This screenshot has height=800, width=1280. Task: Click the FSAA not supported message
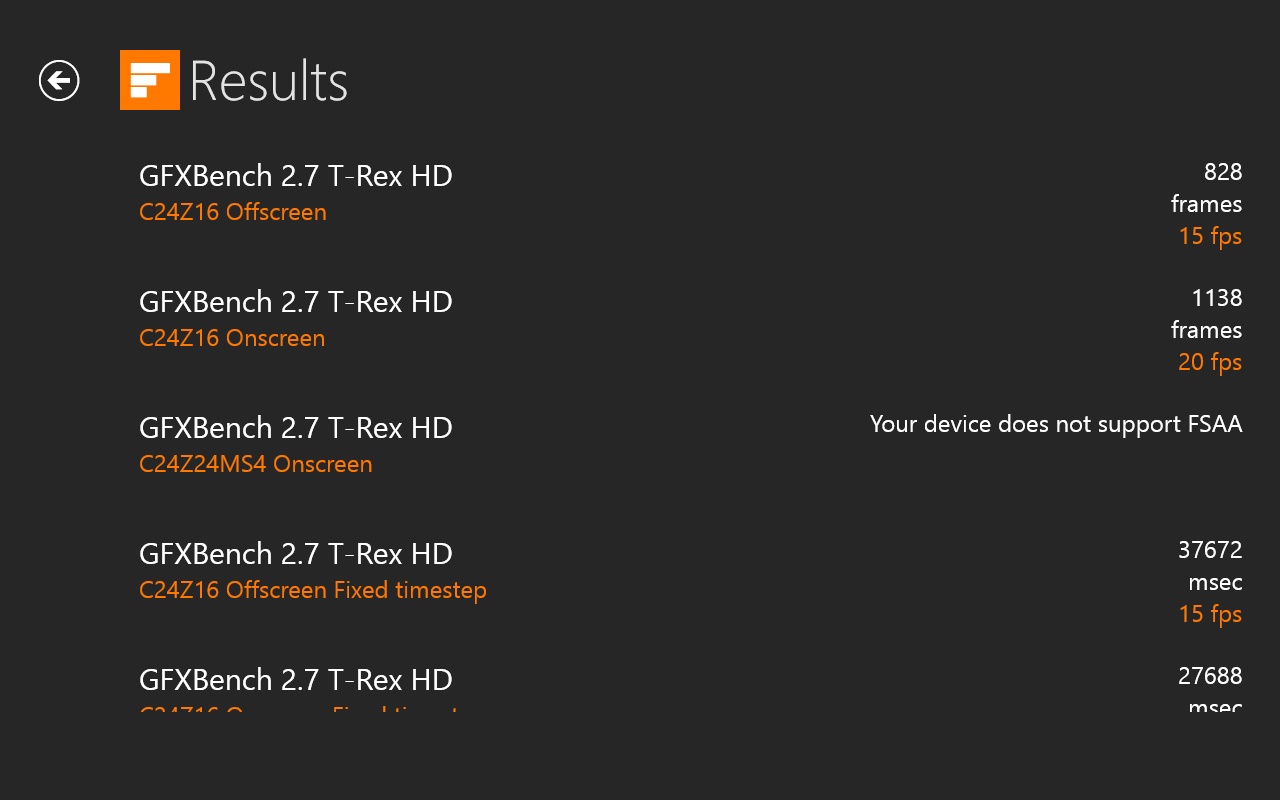tap(1056, 424)
